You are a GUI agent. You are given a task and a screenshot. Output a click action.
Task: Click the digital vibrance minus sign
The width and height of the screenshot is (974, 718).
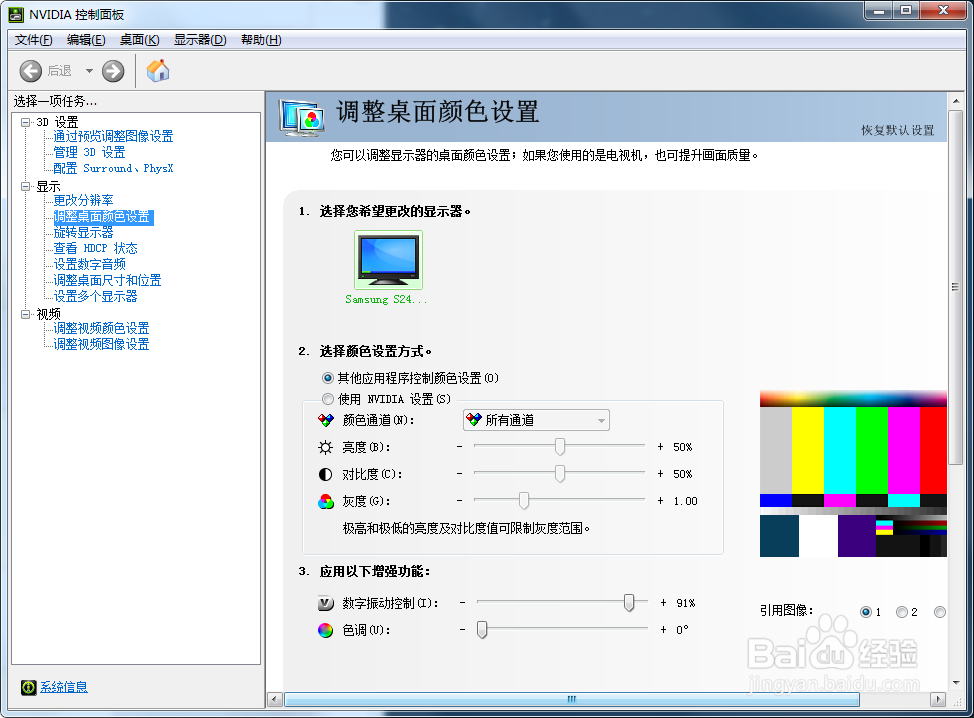(x=462, y=602)
